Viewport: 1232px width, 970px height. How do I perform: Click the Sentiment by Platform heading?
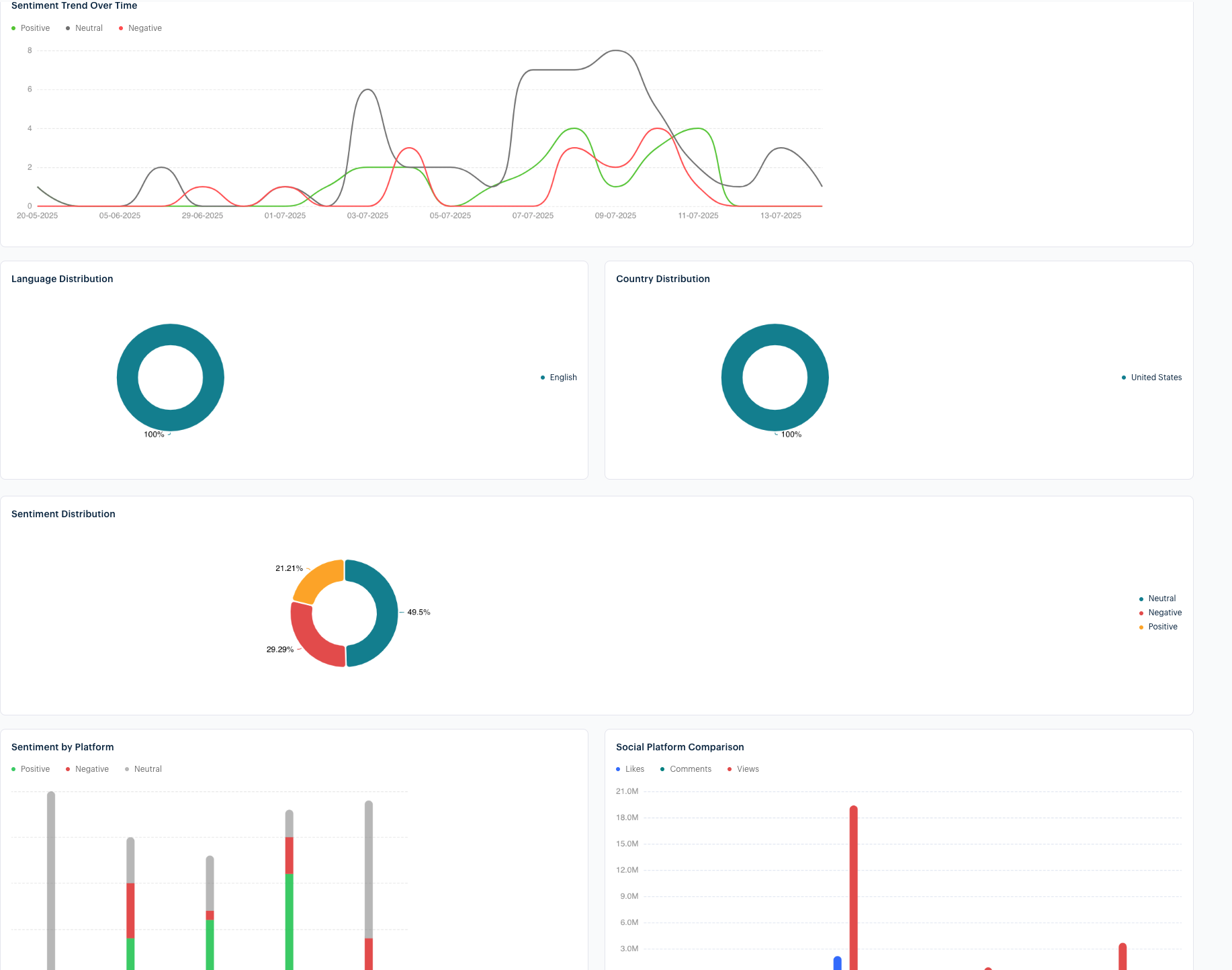(62, 747)
